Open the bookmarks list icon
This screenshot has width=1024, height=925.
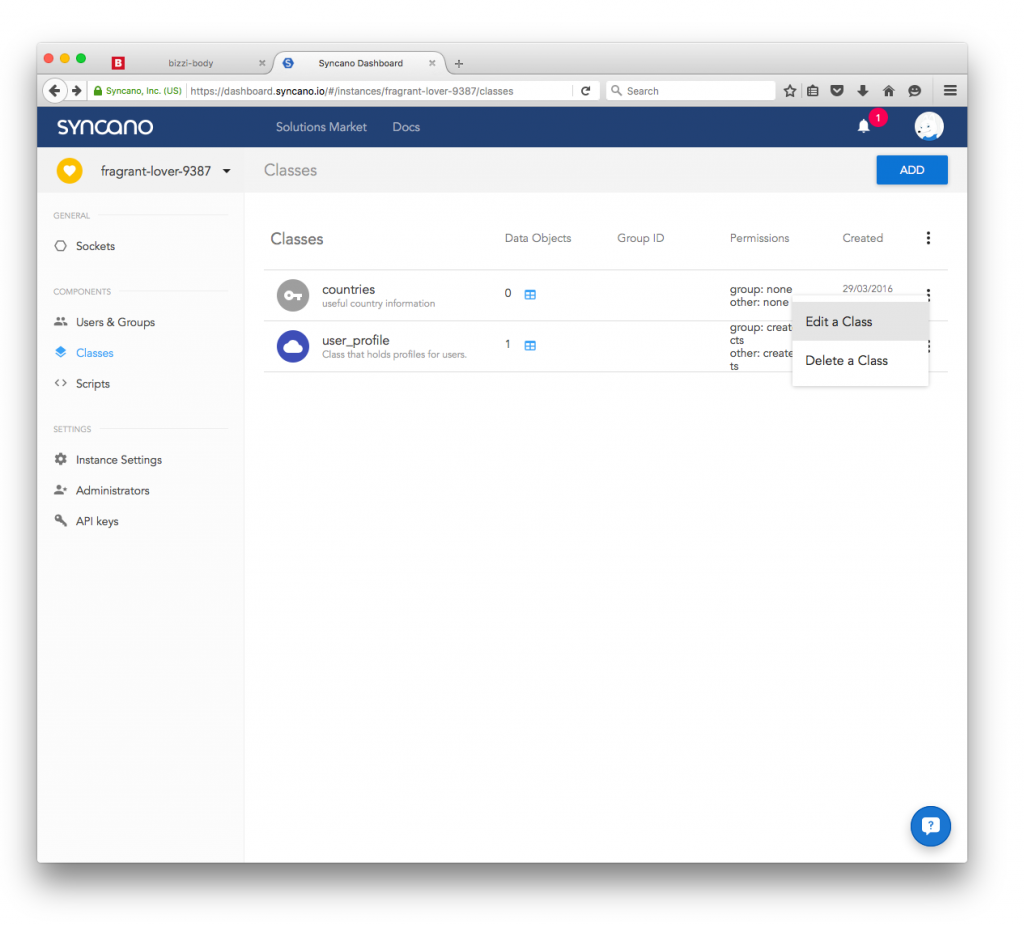click(x=812, y=91)
